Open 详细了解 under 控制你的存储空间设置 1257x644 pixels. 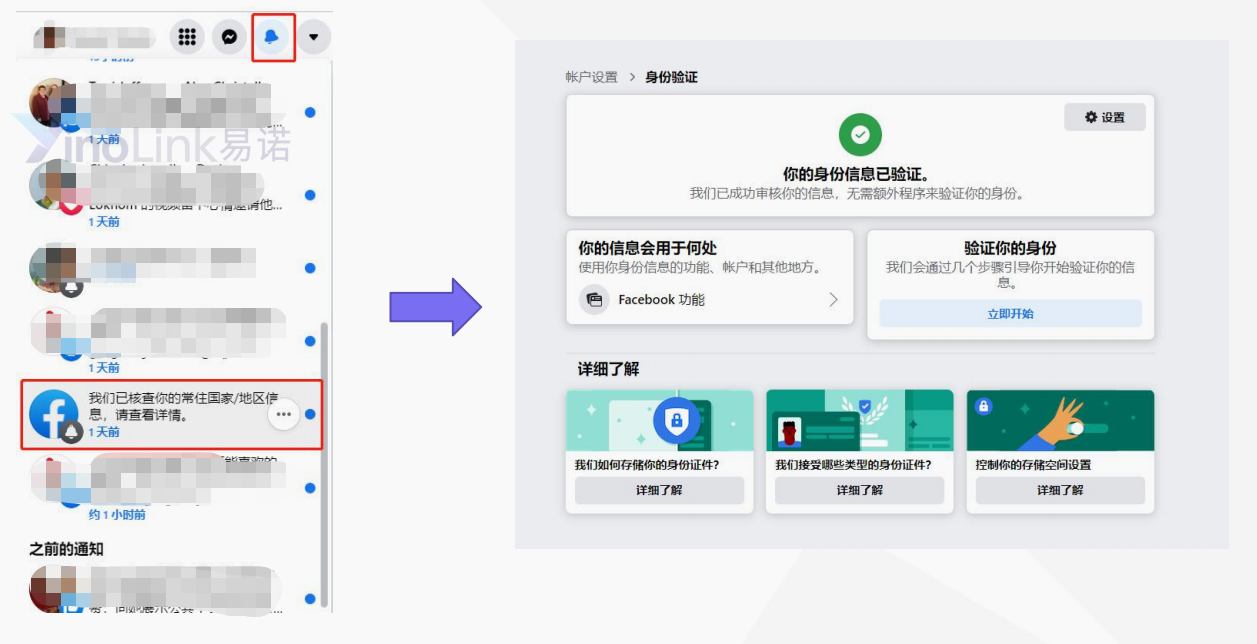(1060, 490)
